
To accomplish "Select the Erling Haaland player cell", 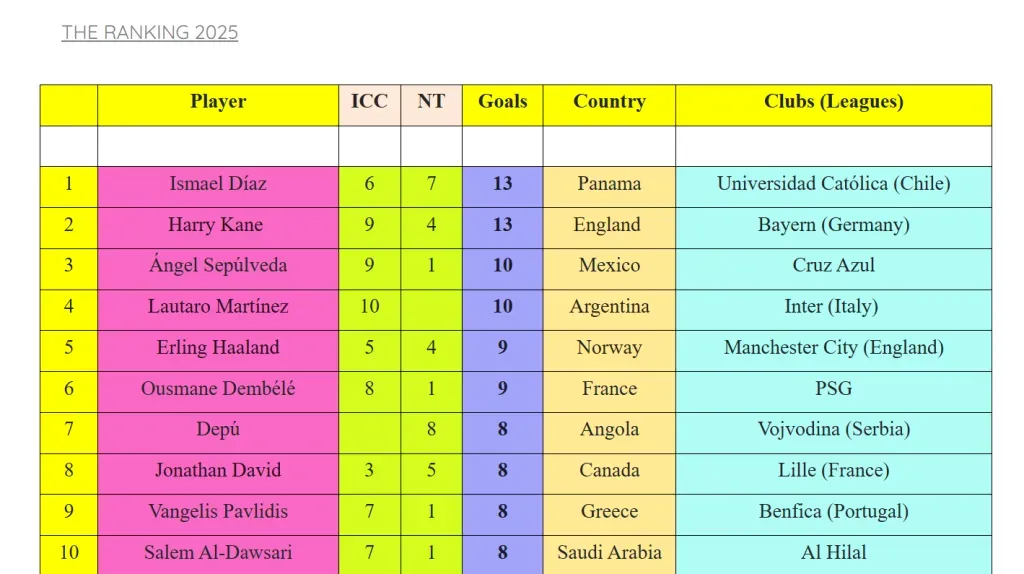I will click(218, 348).
